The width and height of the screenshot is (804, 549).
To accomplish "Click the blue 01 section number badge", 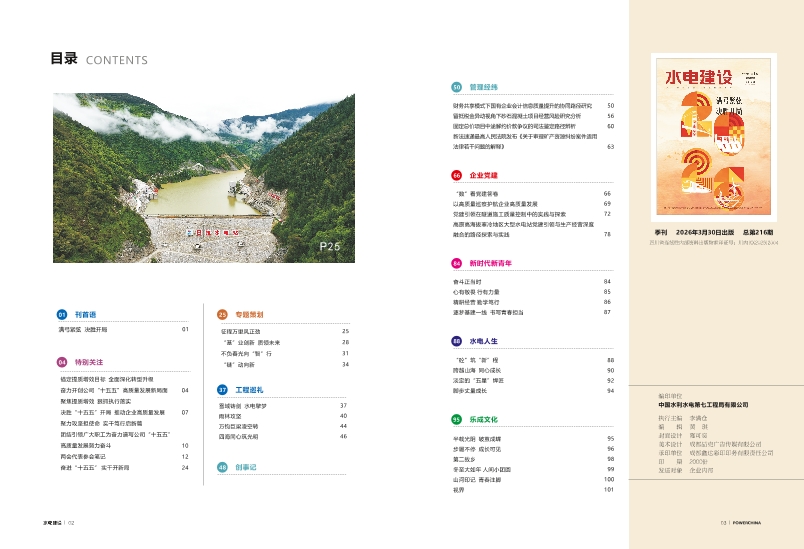I will (61, 313).
